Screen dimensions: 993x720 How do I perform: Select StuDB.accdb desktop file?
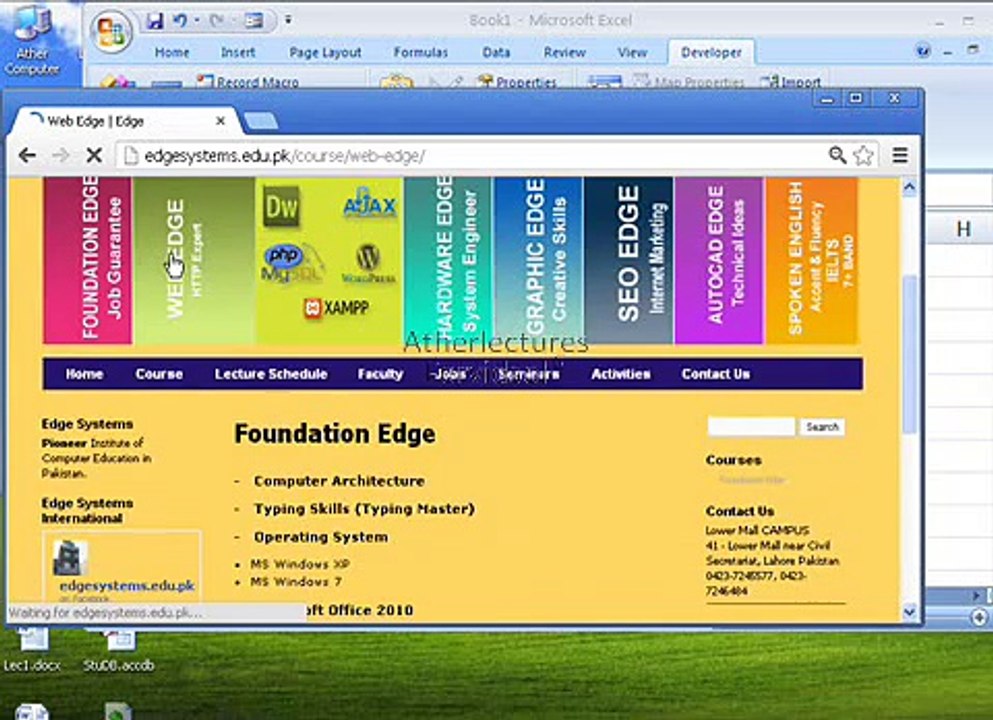click(x=118, y=648)
